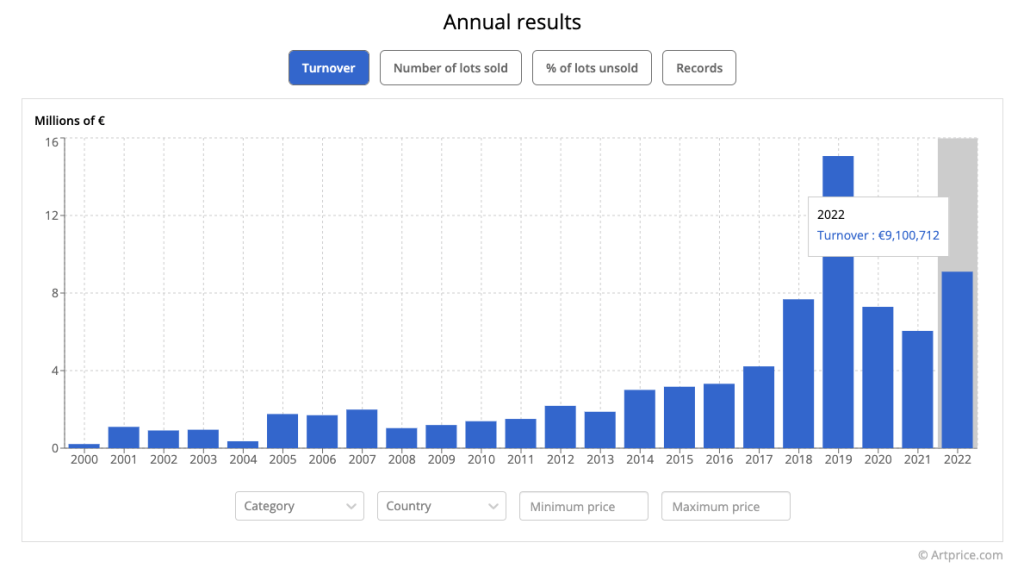1024x574 pixels.
Task: Open the Records tab
Action: click(699, 68)
